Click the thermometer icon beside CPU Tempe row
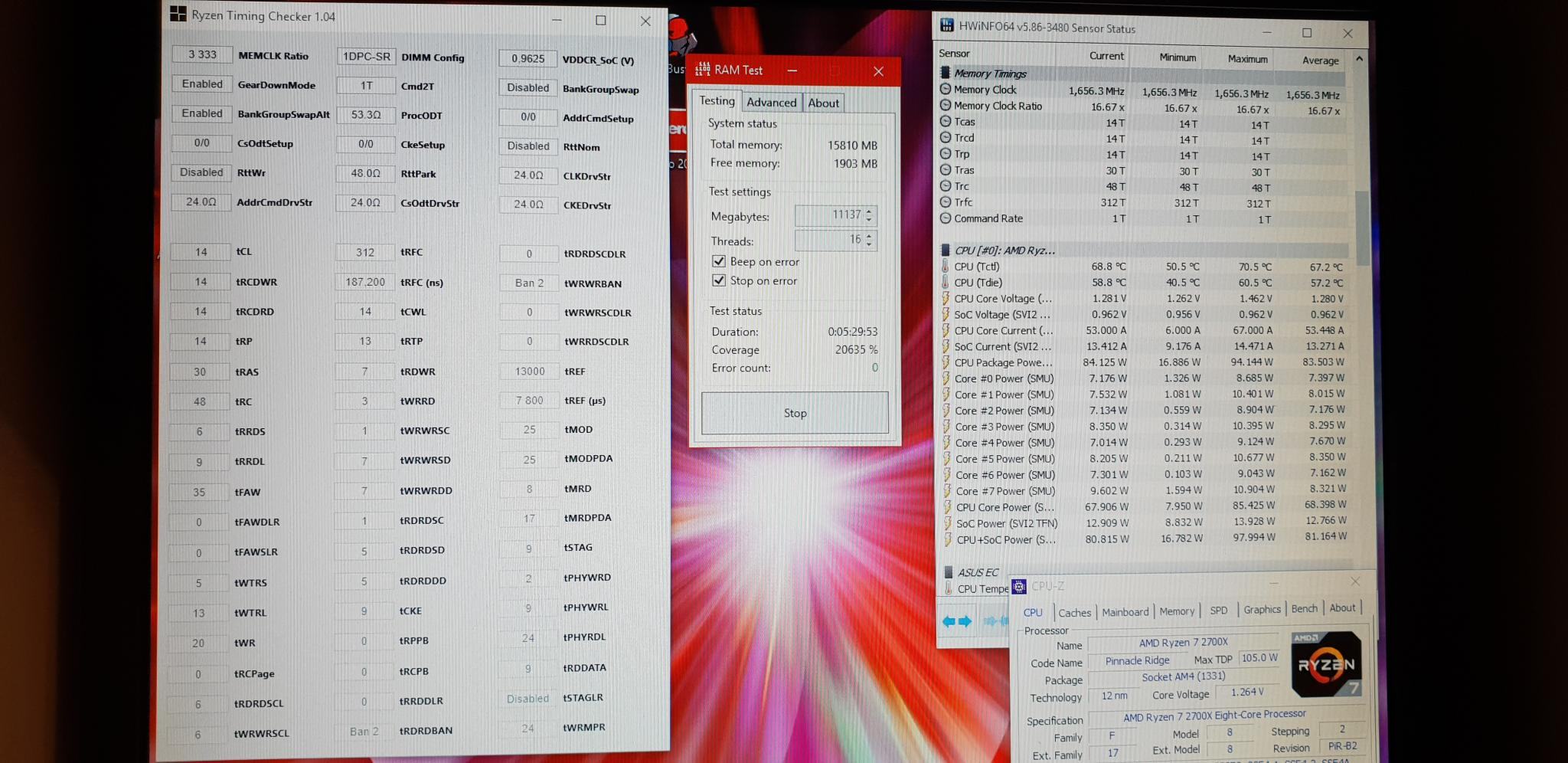The width and height of the screenshot is (1568, 763). pos(949,588)
